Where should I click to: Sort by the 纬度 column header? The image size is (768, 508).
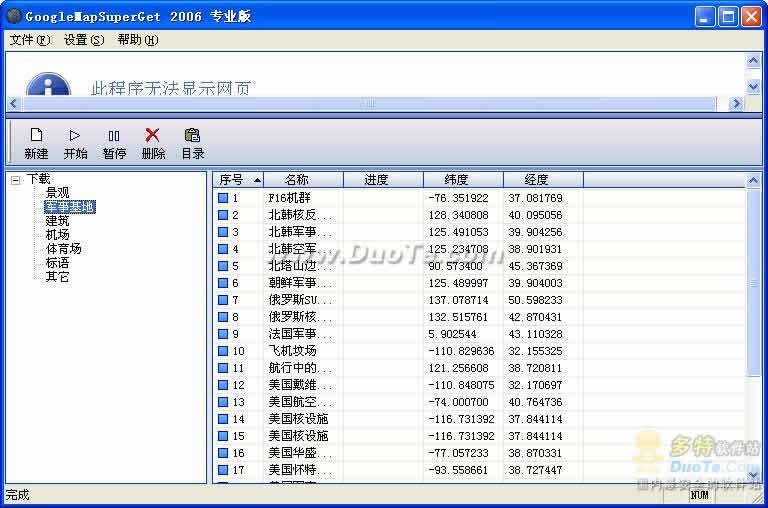[x=463, y=180]
